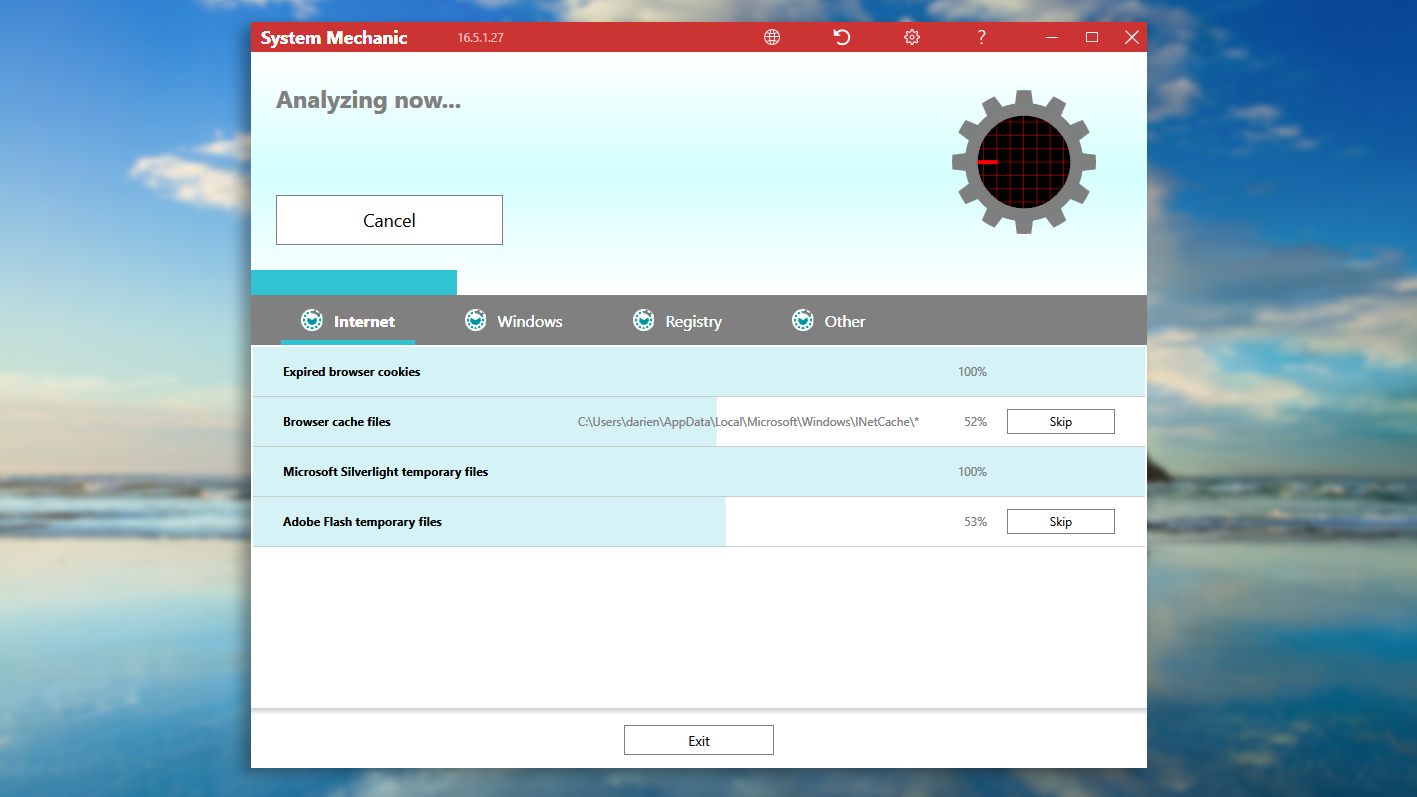Click the version number 16.5.1.27
The height and width of the screenshot is (797, 1417).
(x=480, y=38)
